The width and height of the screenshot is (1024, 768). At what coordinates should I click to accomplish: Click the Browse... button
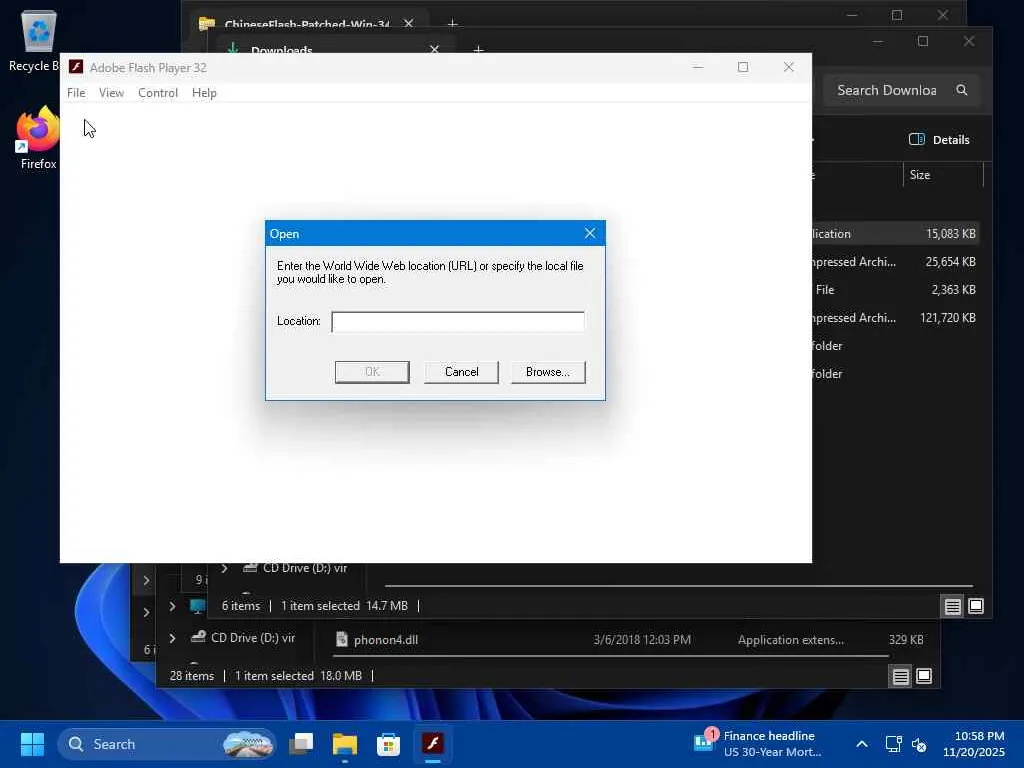547,372
